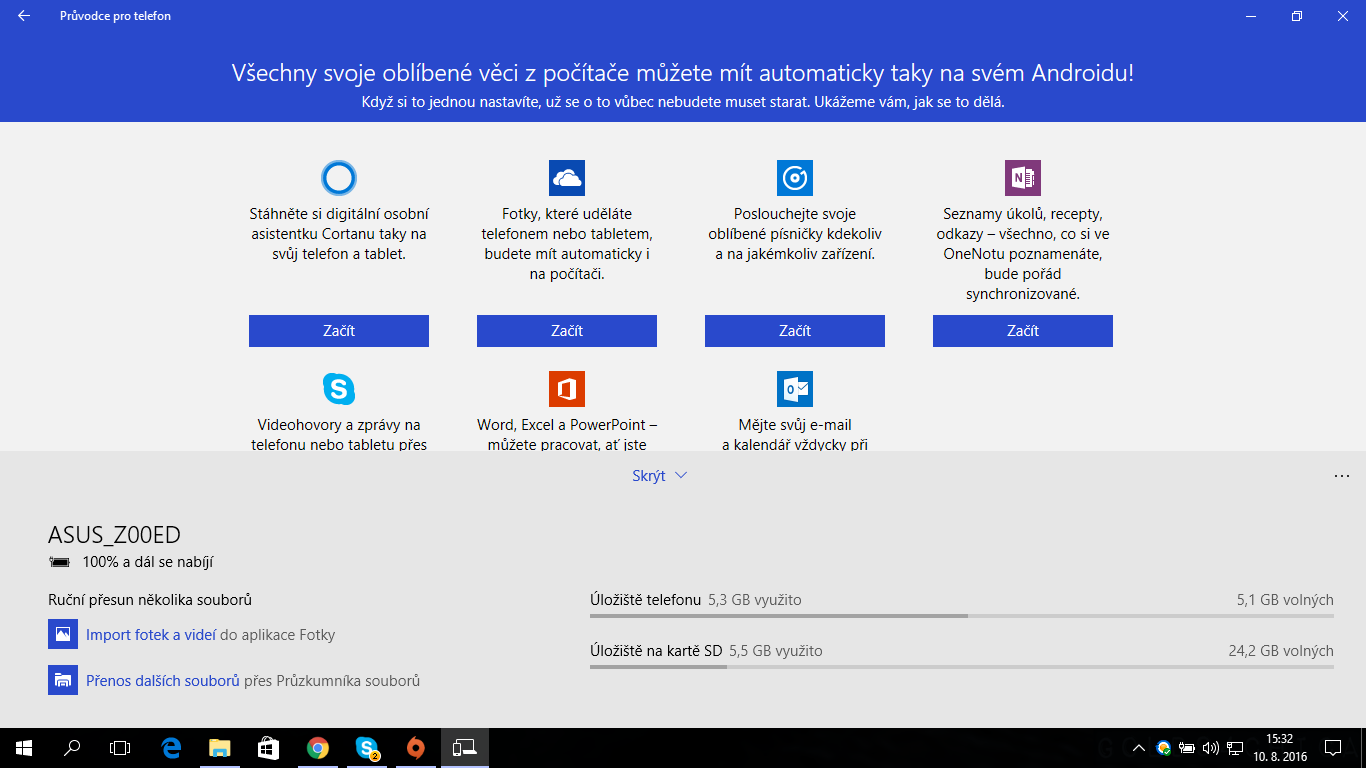The height and width of the screenshot is (768, 1366).
Task: Click the back arrow in title bar
Action: coord(24,16)
